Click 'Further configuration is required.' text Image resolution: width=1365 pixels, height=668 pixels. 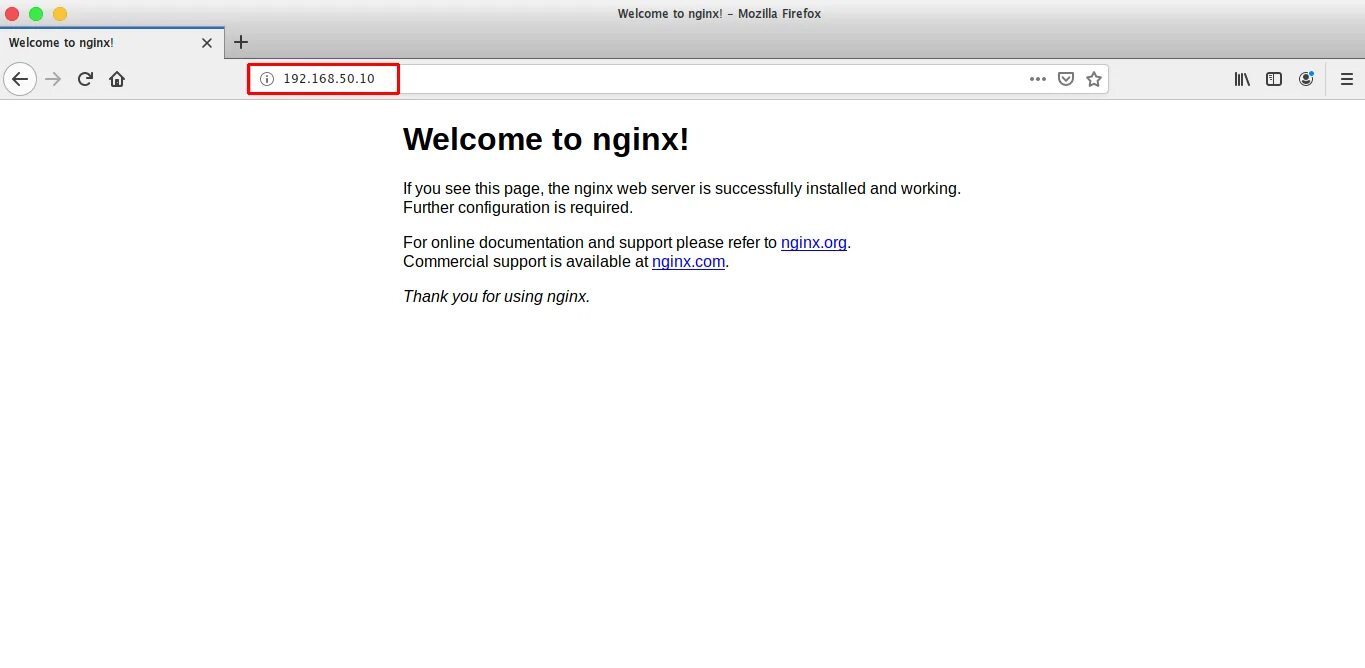[518, 208]
